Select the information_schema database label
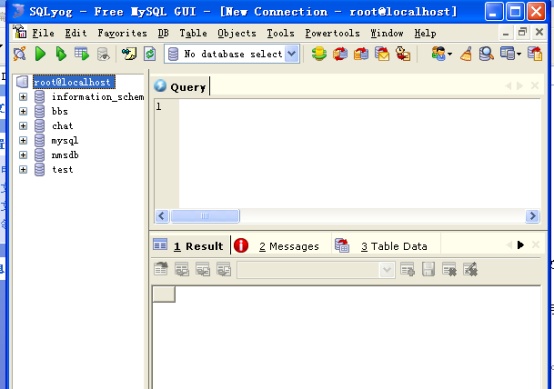Screen dimensions: 554x389 [98, 96]
